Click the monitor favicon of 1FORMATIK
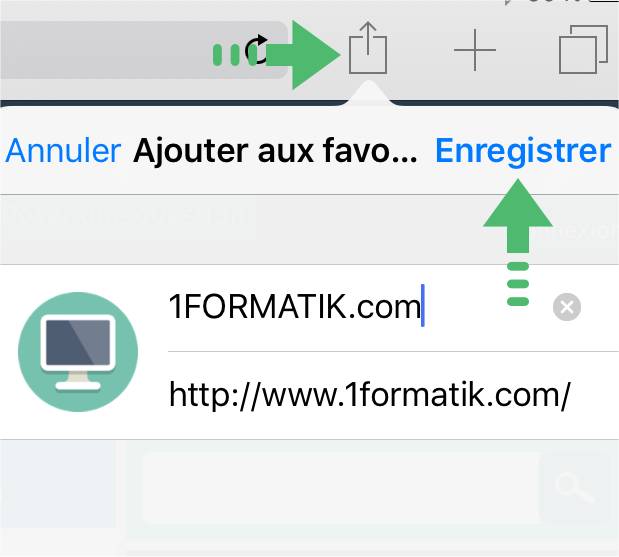 78,352
